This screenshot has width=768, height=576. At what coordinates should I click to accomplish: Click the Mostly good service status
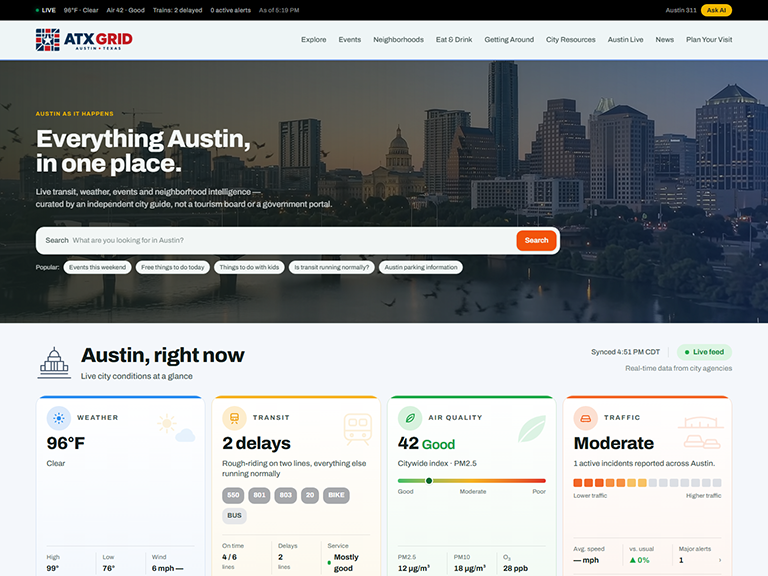346,563
